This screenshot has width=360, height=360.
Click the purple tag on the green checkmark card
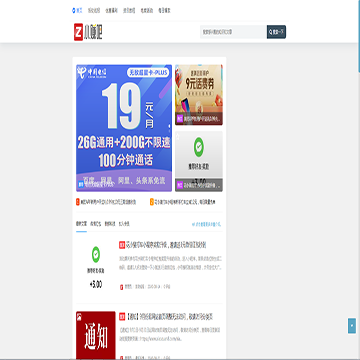(x=180, y=185)
